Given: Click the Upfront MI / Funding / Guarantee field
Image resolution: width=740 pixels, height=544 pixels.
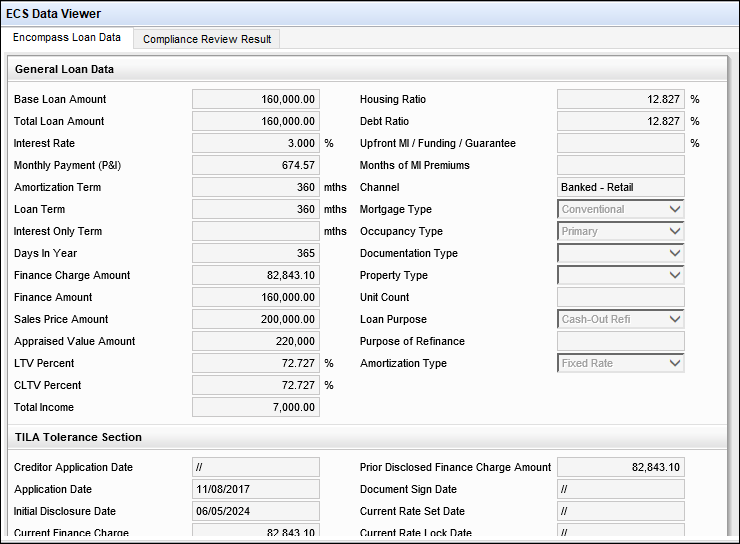Looking at the screenshot, I should (621, 143).
